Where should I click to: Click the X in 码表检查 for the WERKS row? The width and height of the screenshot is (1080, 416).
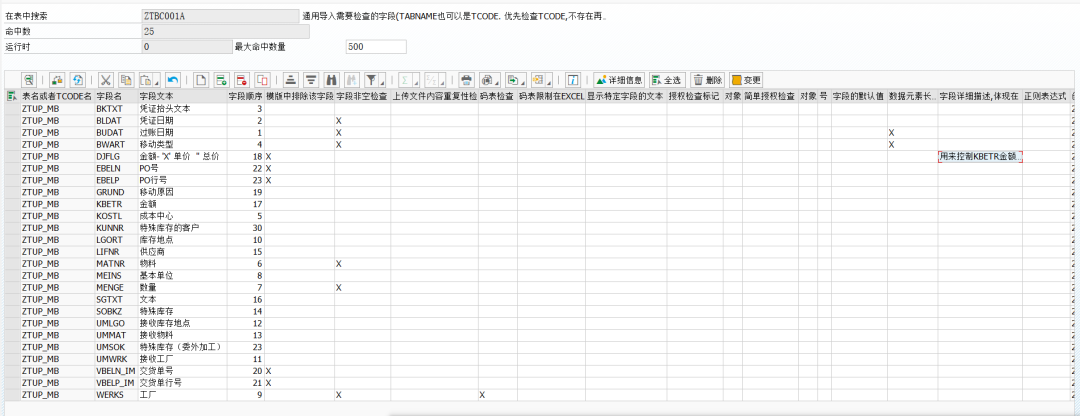pyautogui.click(x=482, y=395)
